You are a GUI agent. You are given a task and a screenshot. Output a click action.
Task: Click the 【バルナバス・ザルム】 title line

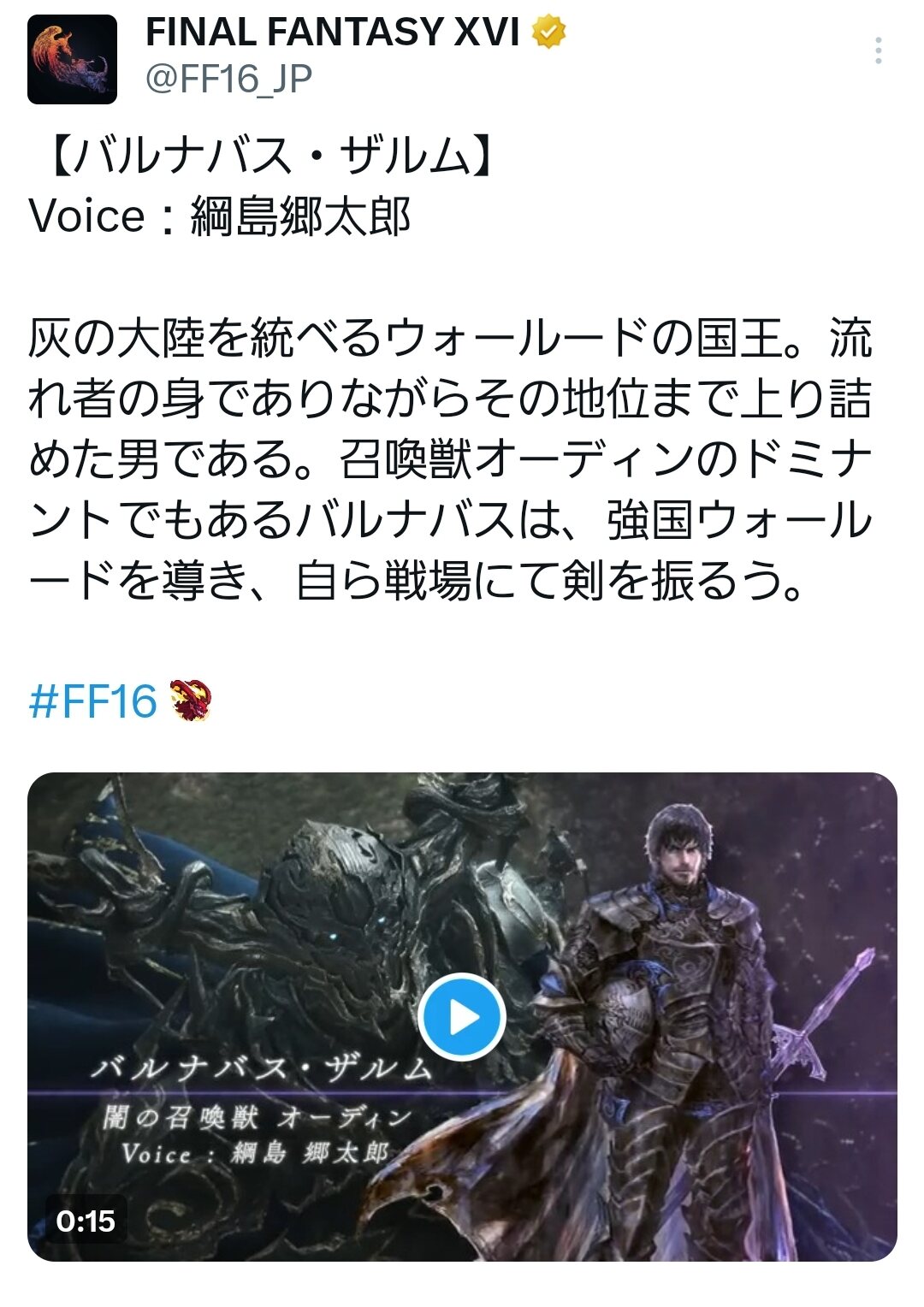click(x=265, y=157)
